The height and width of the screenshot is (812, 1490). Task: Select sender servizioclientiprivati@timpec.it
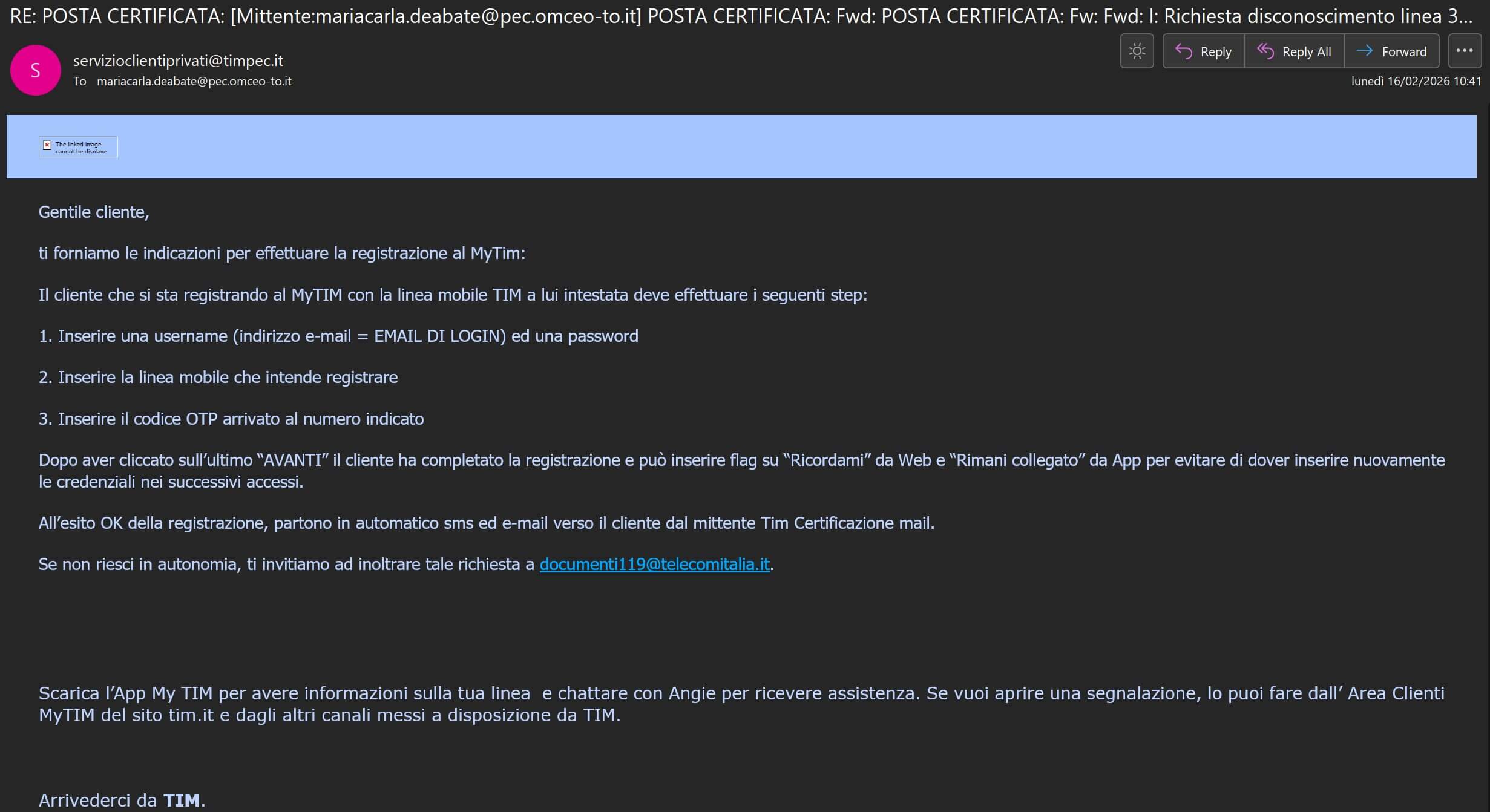point(178,61)
